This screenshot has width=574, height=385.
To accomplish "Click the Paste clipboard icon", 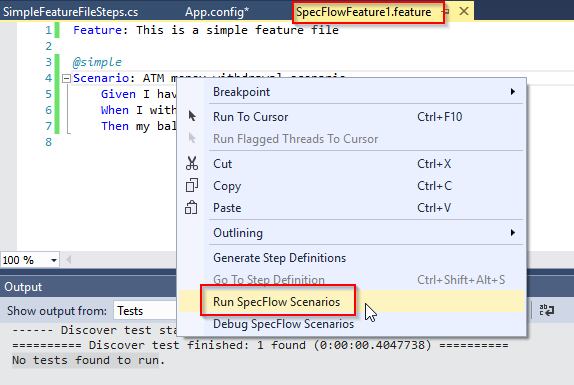I will click(191, 208).
